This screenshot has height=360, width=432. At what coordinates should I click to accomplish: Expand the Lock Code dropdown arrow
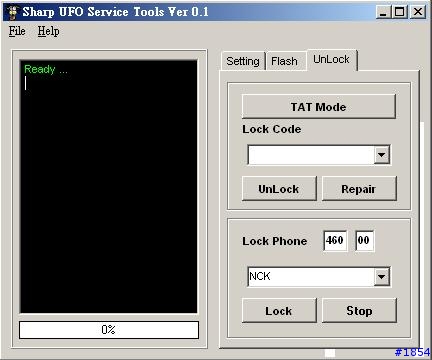382,155
